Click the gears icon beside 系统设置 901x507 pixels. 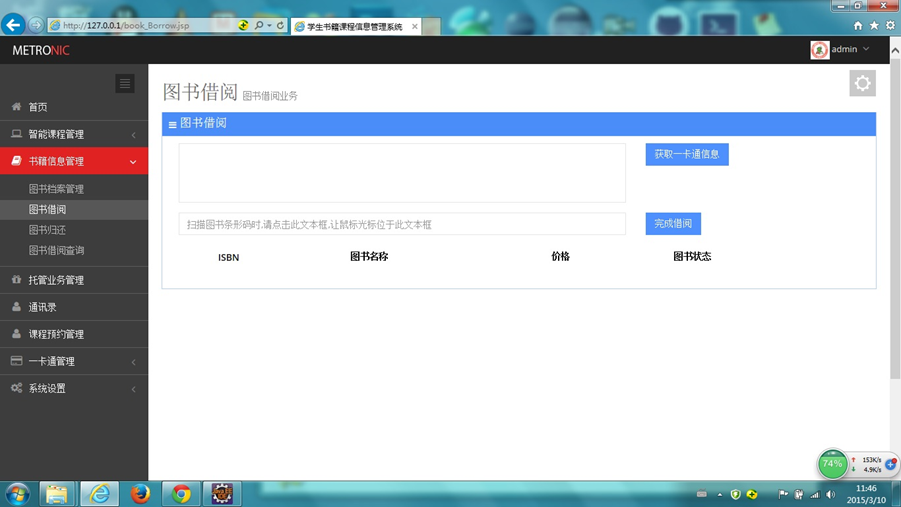point(16,387)
